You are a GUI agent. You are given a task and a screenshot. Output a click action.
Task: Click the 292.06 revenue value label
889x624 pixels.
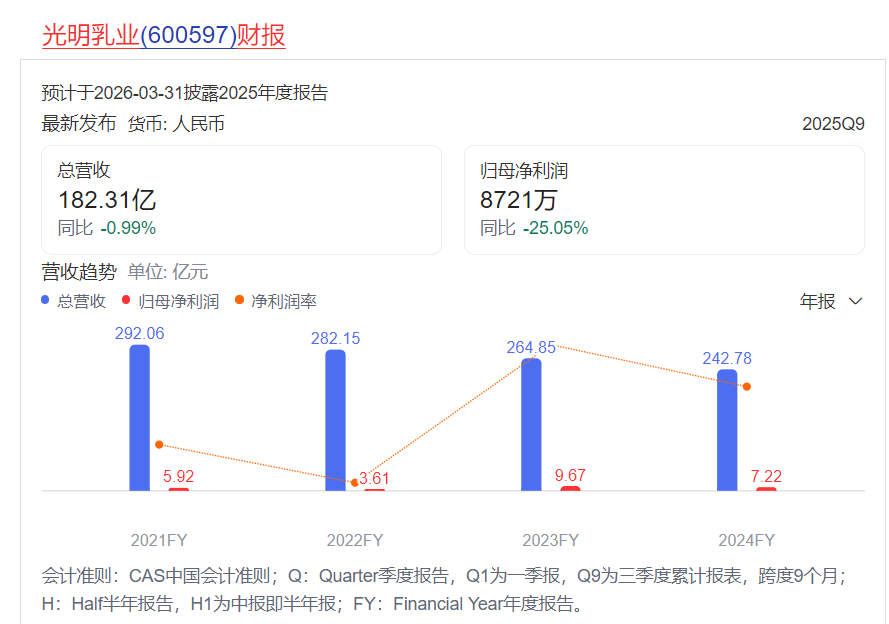point(139,333)
